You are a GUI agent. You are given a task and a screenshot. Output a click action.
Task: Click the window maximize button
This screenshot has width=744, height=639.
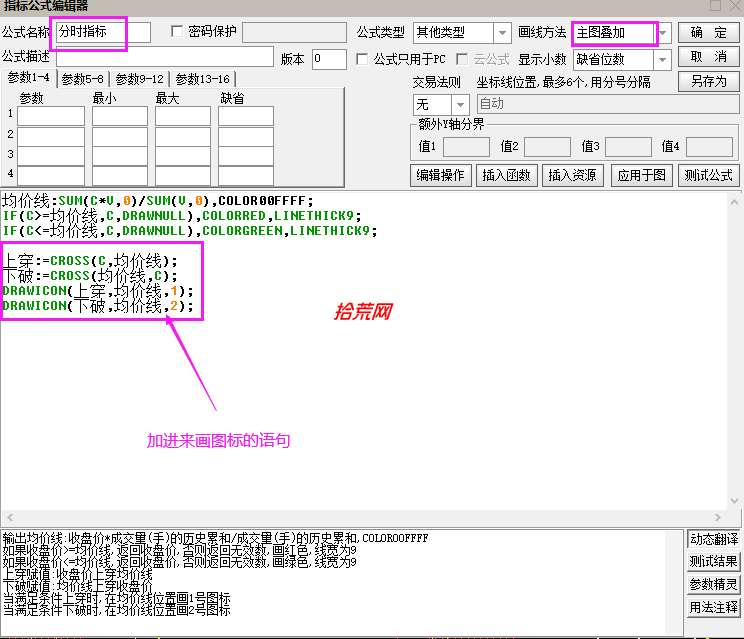(715, 6)
